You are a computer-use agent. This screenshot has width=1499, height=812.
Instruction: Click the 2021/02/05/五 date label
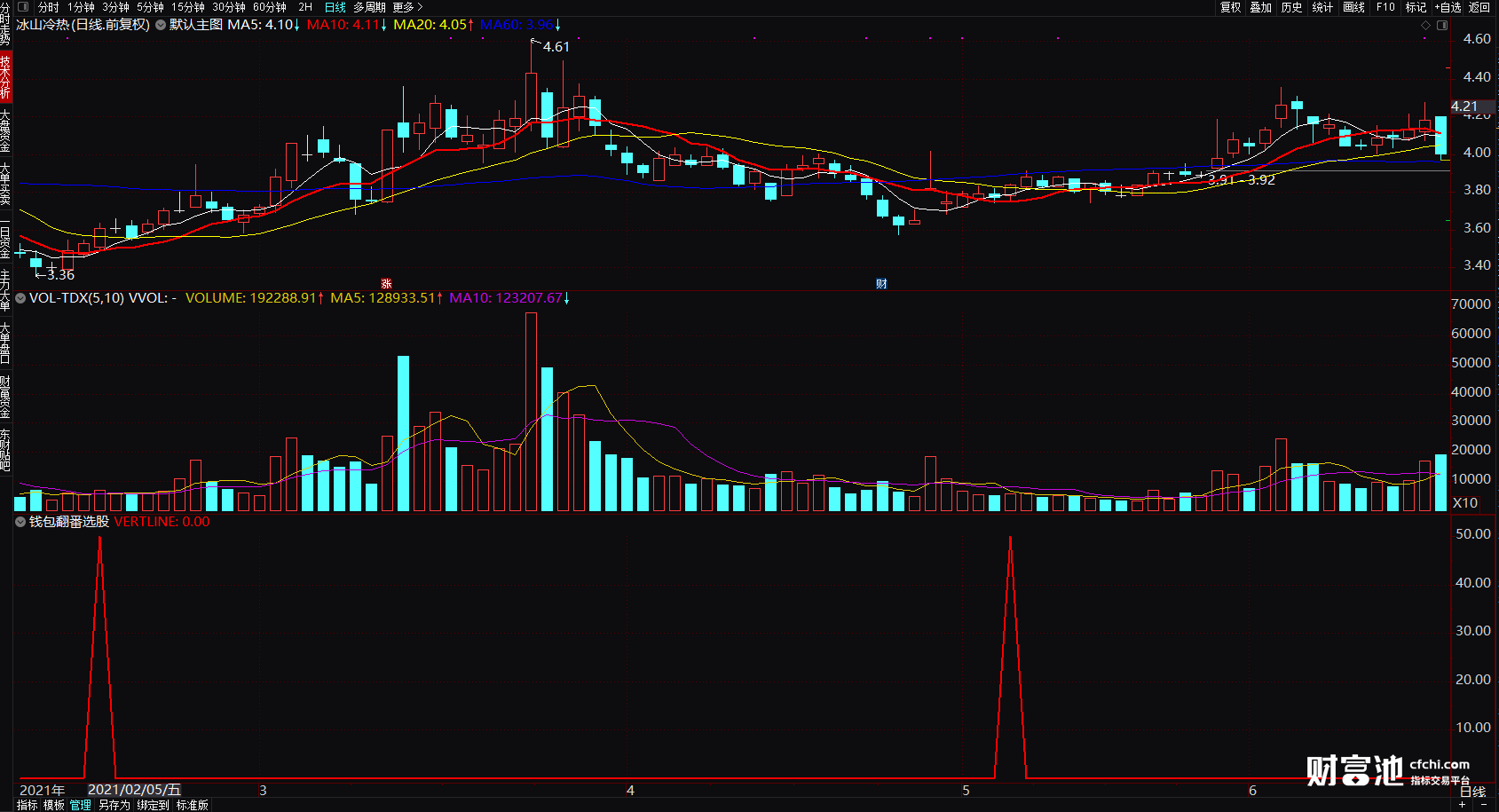tap(134, 790)
